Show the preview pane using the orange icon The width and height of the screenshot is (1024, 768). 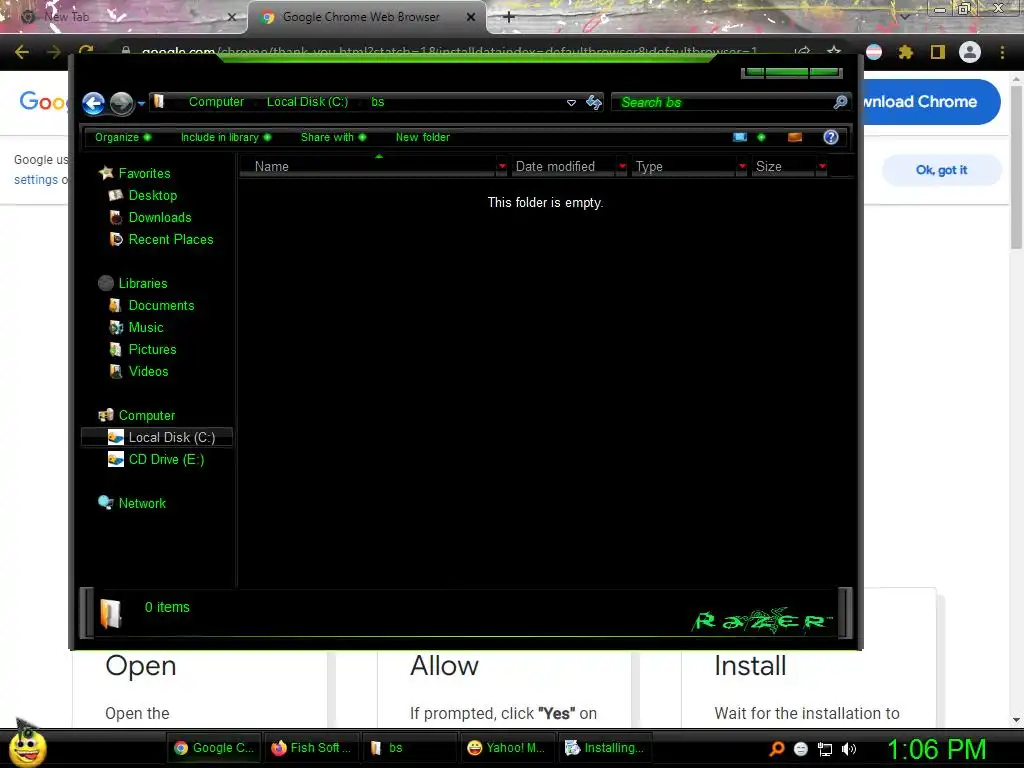(795, 137)
